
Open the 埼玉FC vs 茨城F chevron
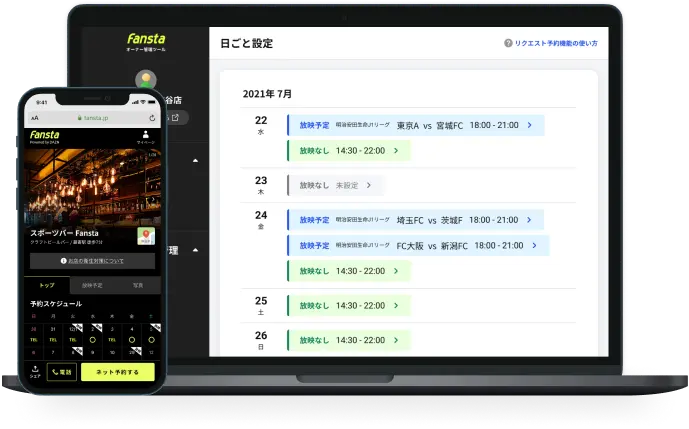pyautogui.click(x=529, y=220)
